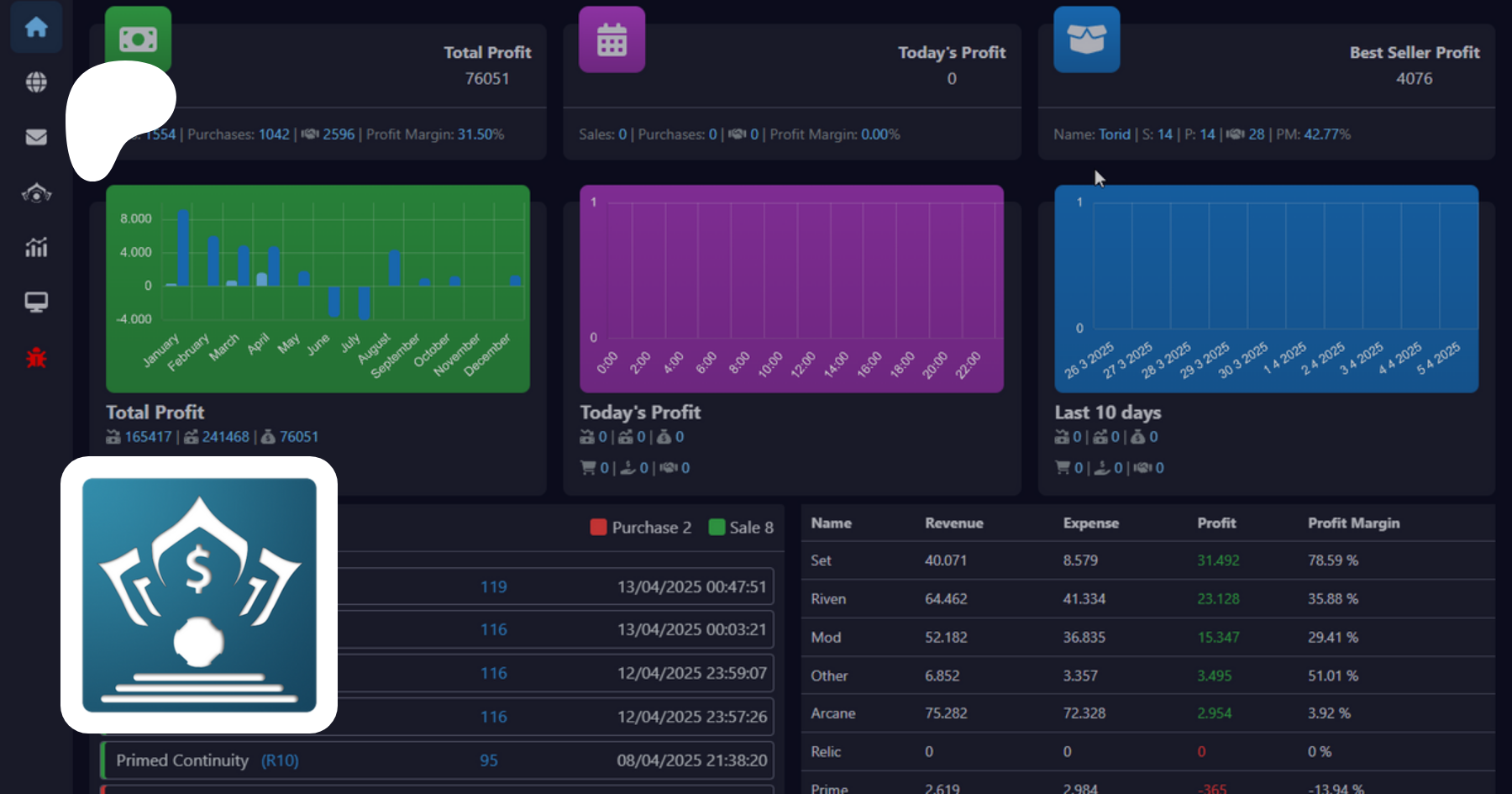Click the globe icon in sidebar
Screen dimensions: 1512x794
coord(36,82)
